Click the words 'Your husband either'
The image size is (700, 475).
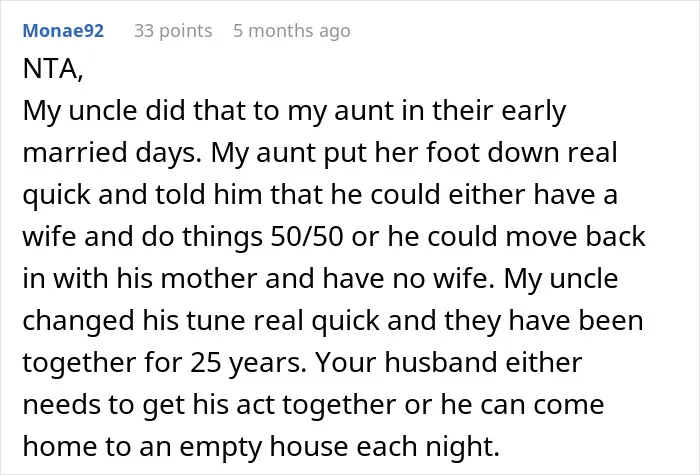(449, 362)
